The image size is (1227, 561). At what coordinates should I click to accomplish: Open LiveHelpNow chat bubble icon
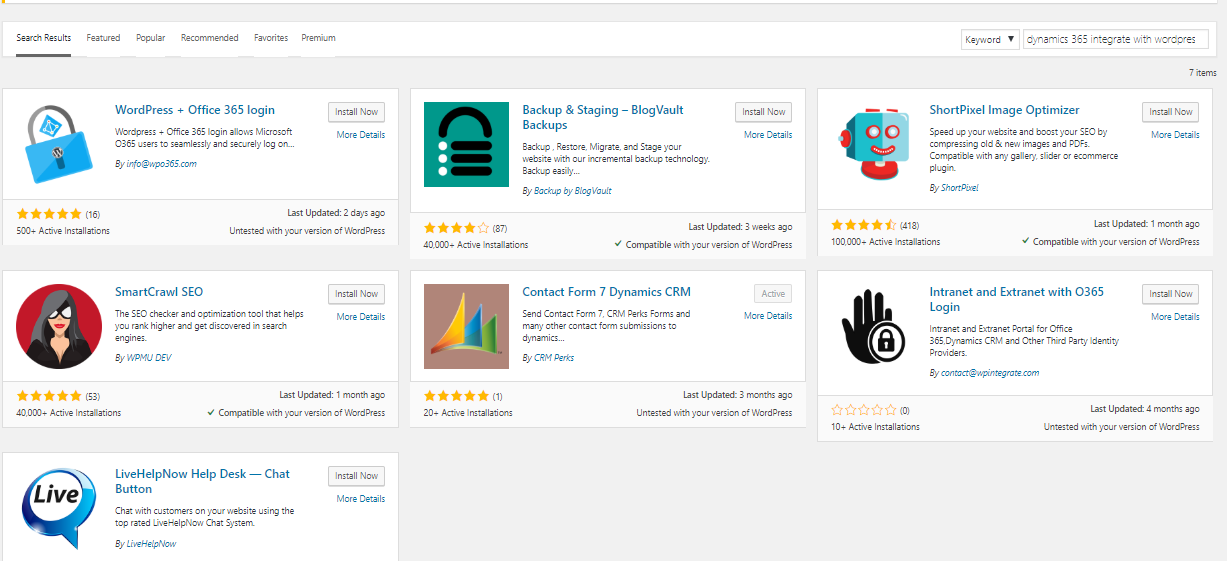tap(59, 508)
